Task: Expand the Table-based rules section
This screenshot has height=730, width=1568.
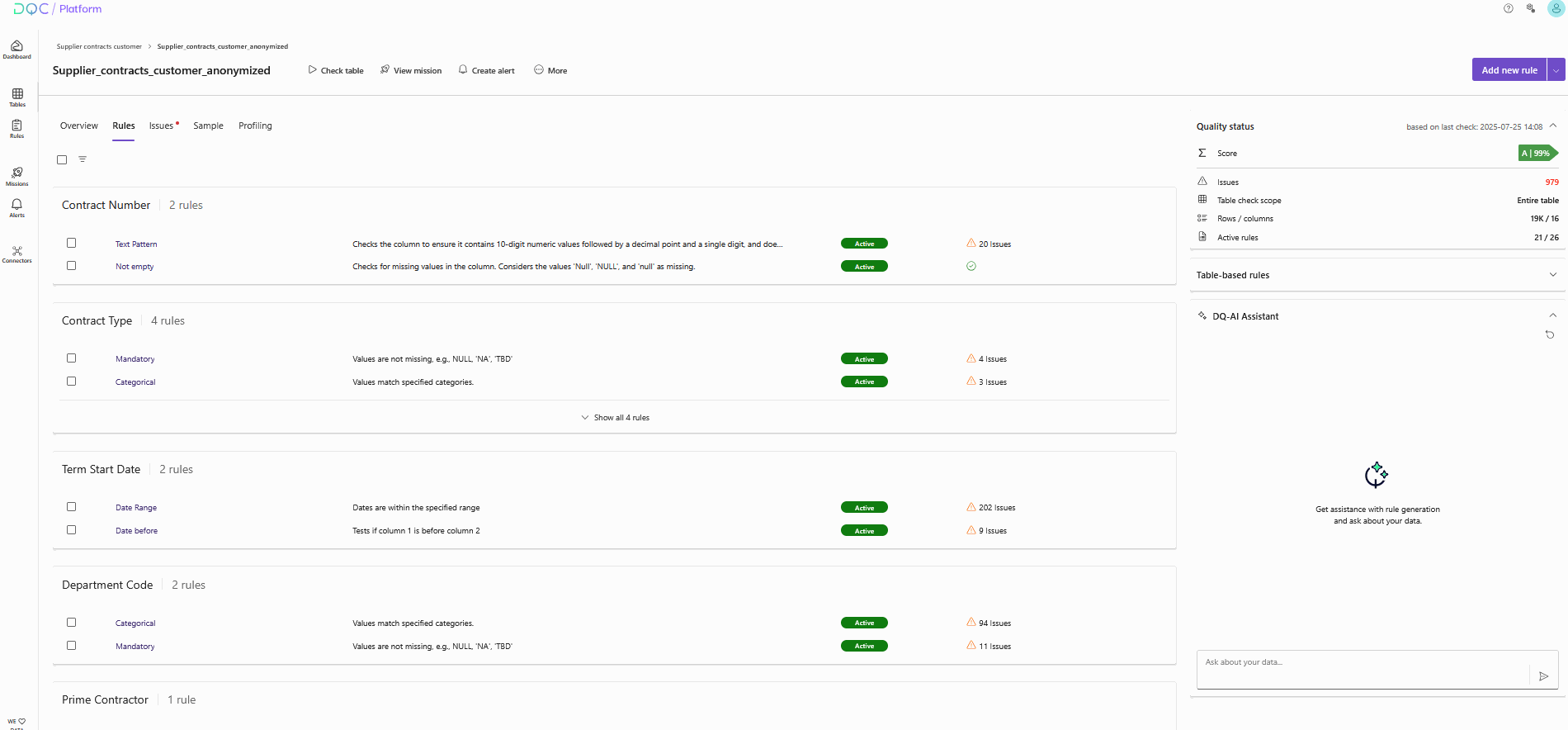Action: point(1553,275)
